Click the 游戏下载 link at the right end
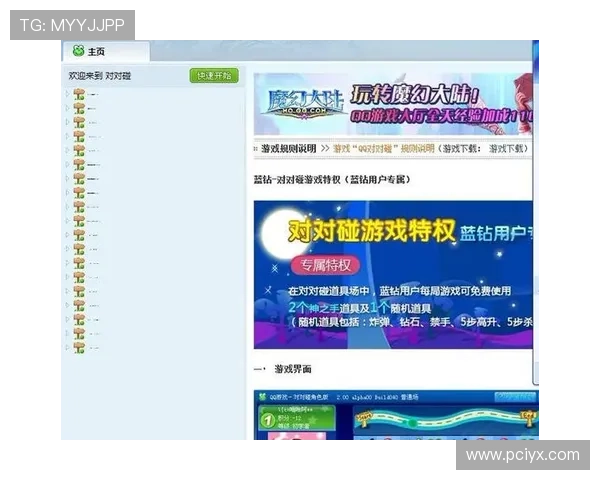The image size is (600, 480). click(x=506, y=149)
